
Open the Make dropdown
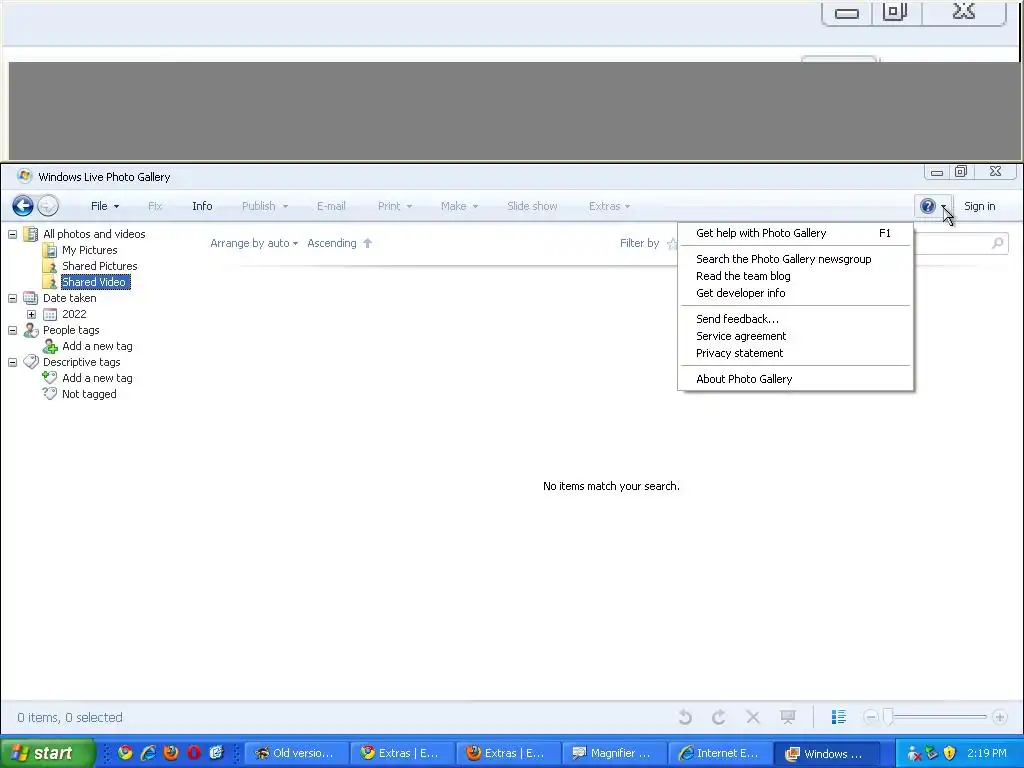pyautogui.click(x=459, y=206)
